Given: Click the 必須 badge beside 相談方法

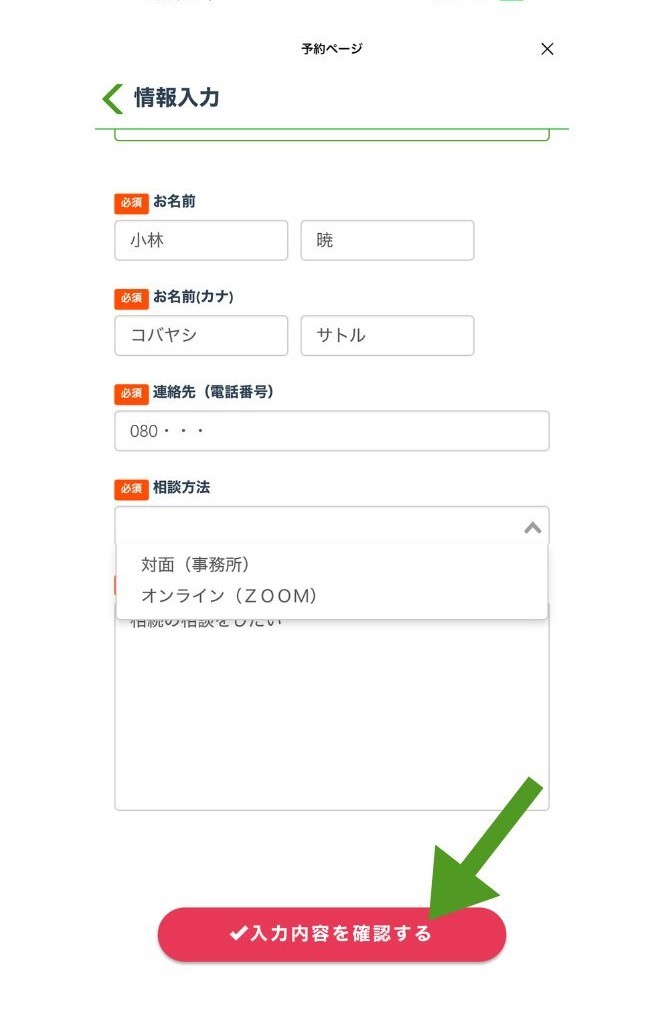Looking at the screenshot, I should [131, 488].
